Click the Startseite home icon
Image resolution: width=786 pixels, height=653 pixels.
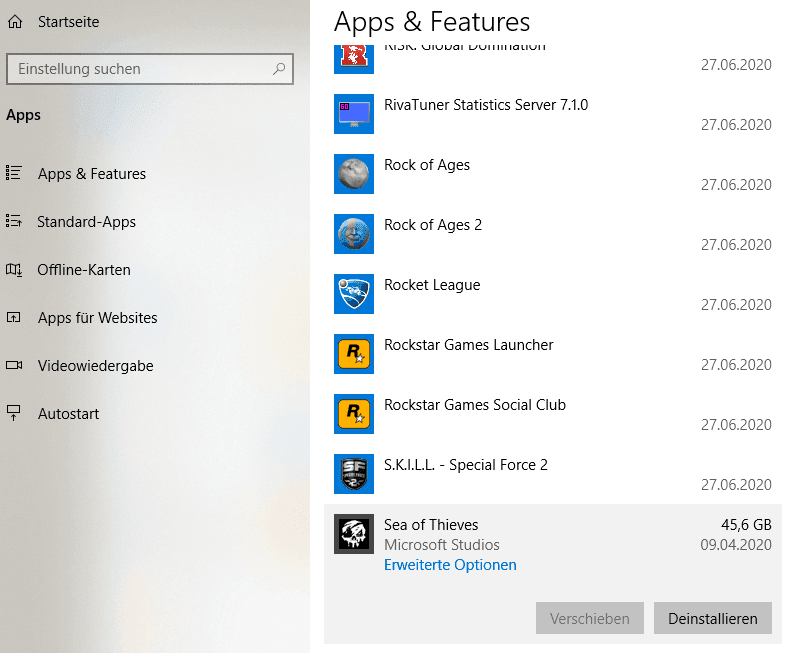coord(15,22)
